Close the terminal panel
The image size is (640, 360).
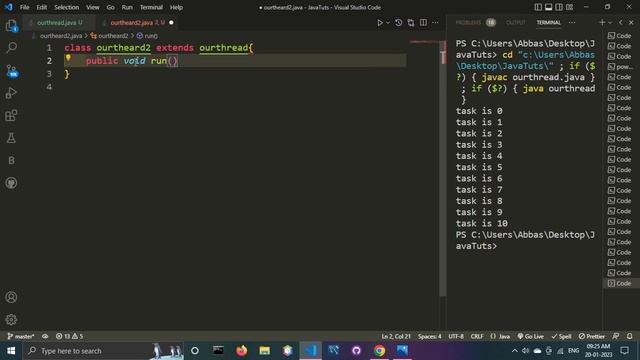[631, 23]
